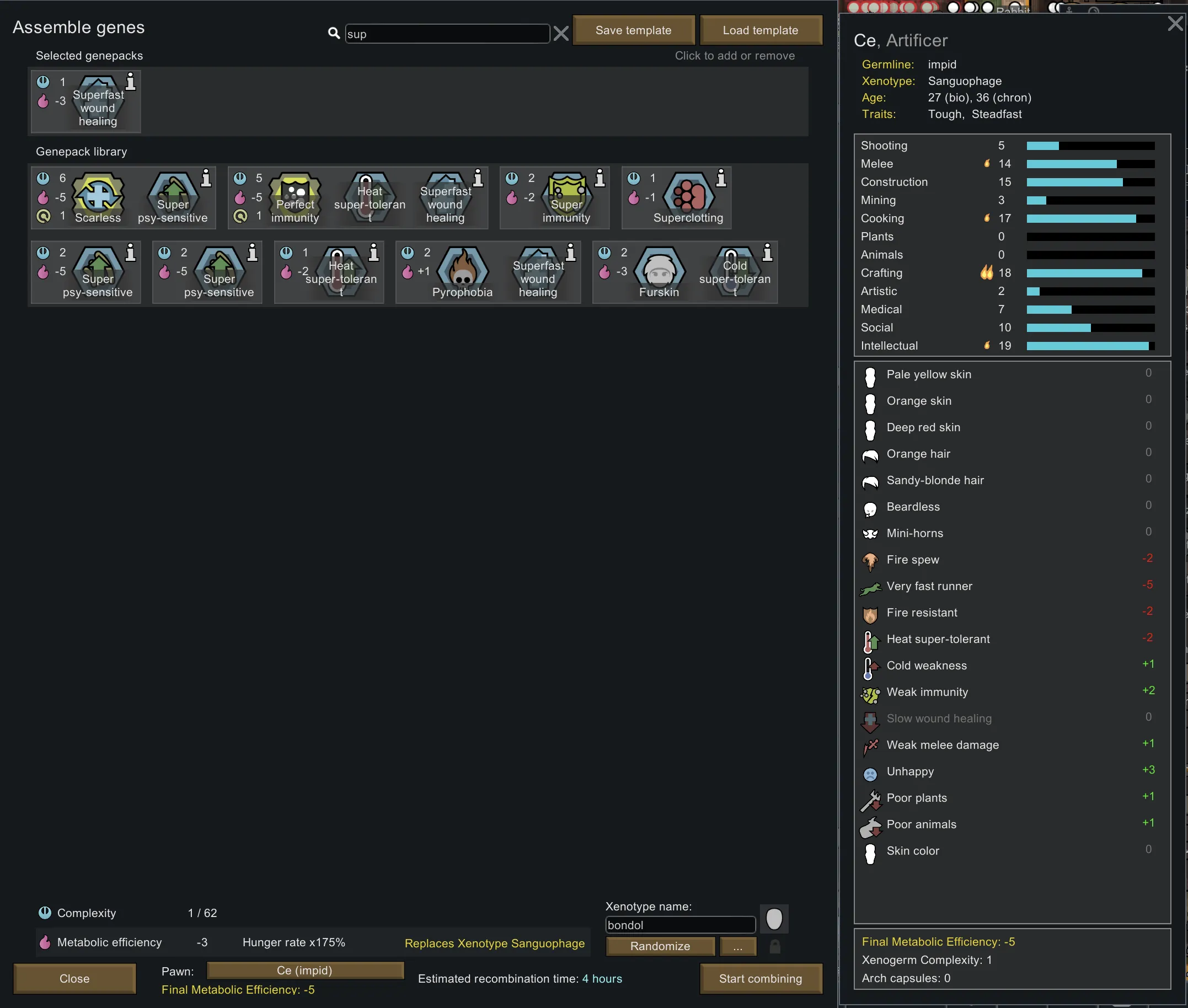
Task: Select the Pyrophobia gene icon
Action: click(462, 271)
